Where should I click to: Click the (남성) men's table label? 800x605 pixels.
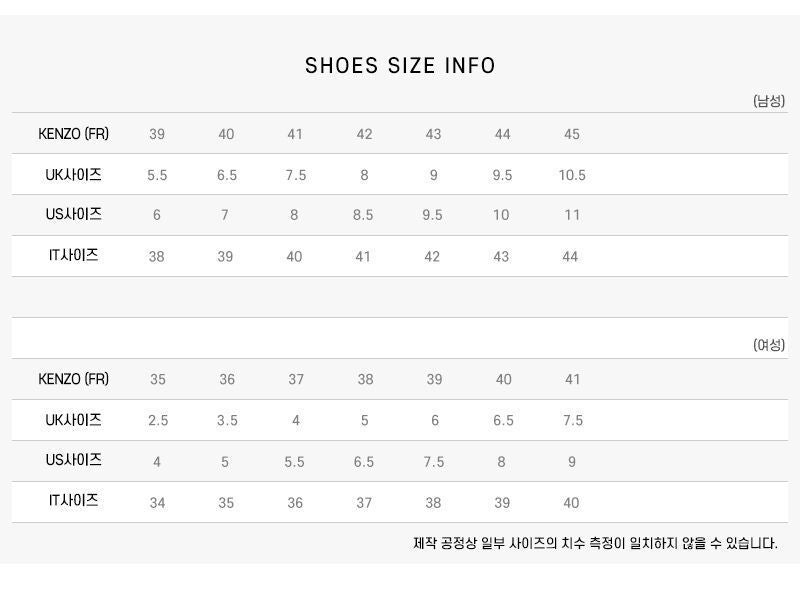pos(769,101)
